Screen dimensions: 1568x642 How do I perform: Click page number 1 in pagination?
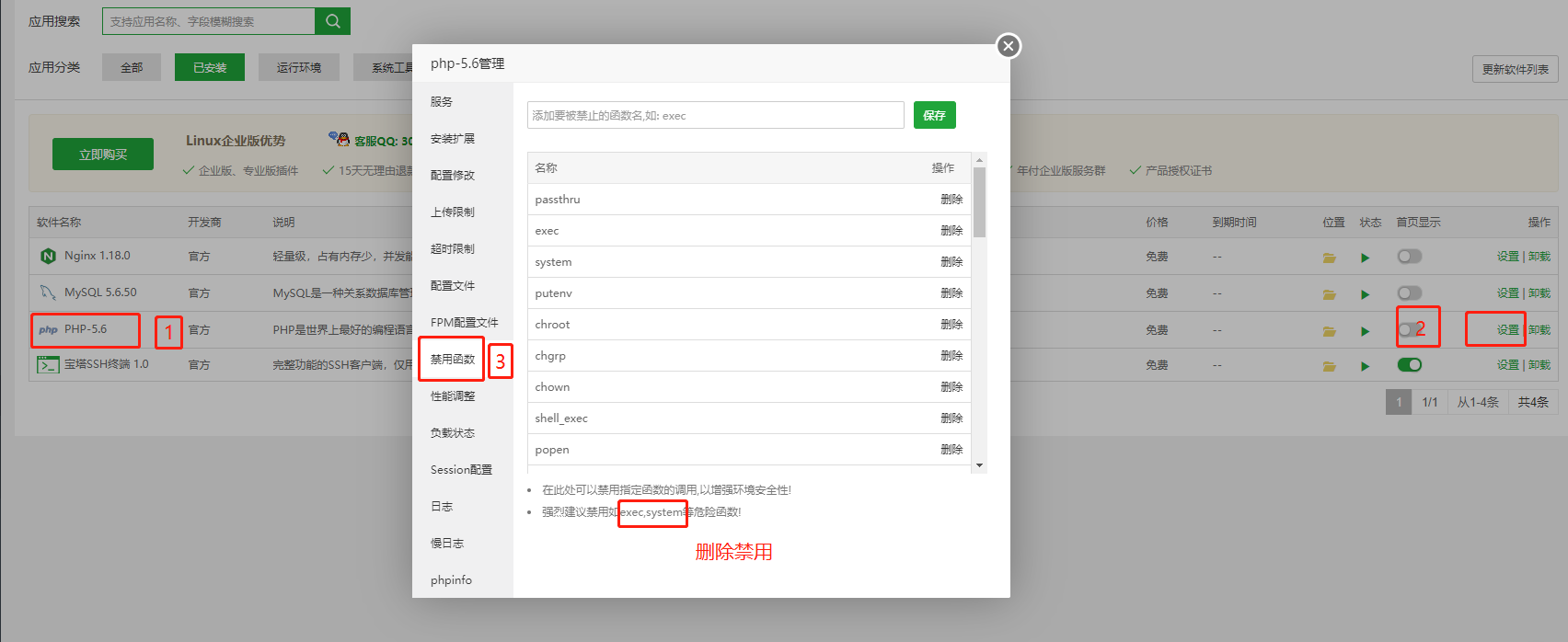pyautogui.click(x=1399, y=402)
